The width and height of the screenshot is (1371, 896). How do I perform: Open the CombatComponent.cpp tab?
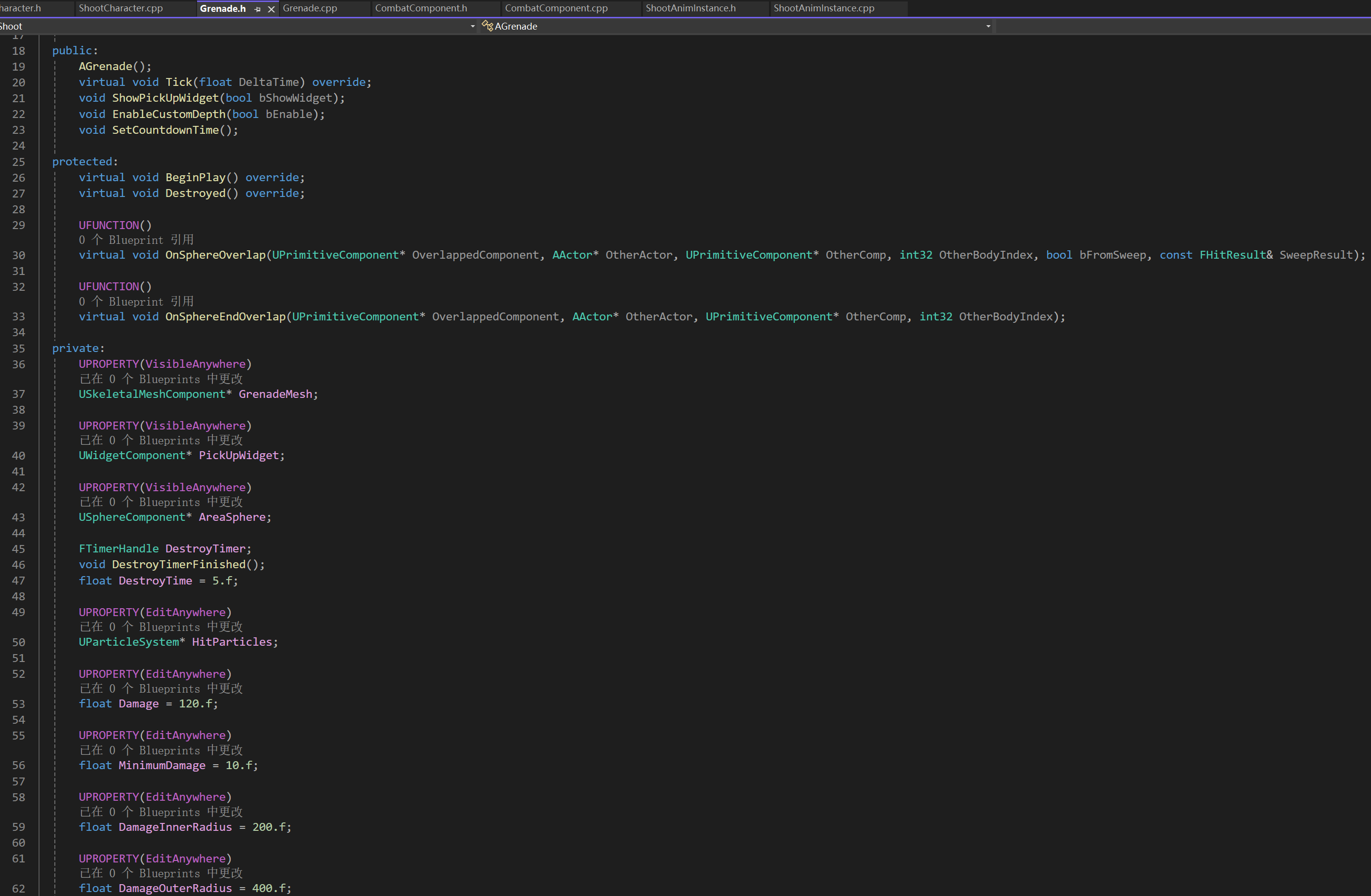click(556, 8)
